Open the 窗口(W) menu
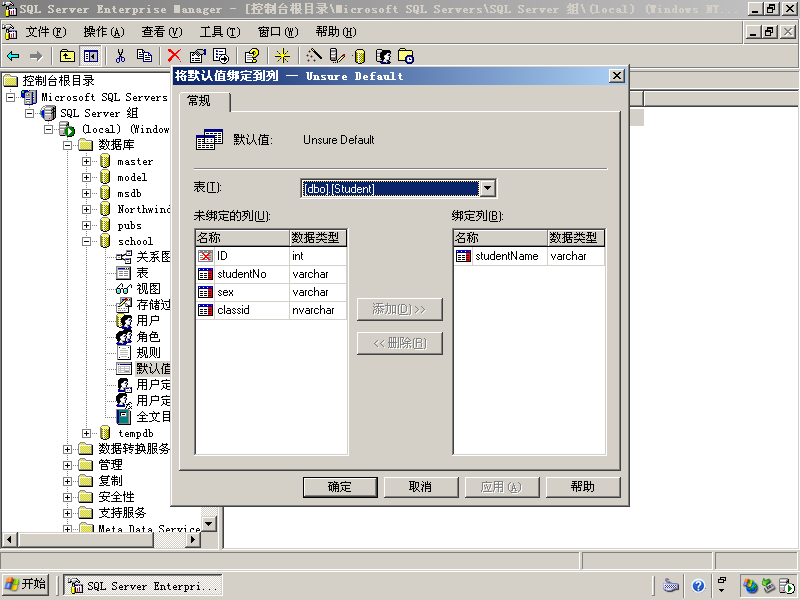 (x=278, y=32)
